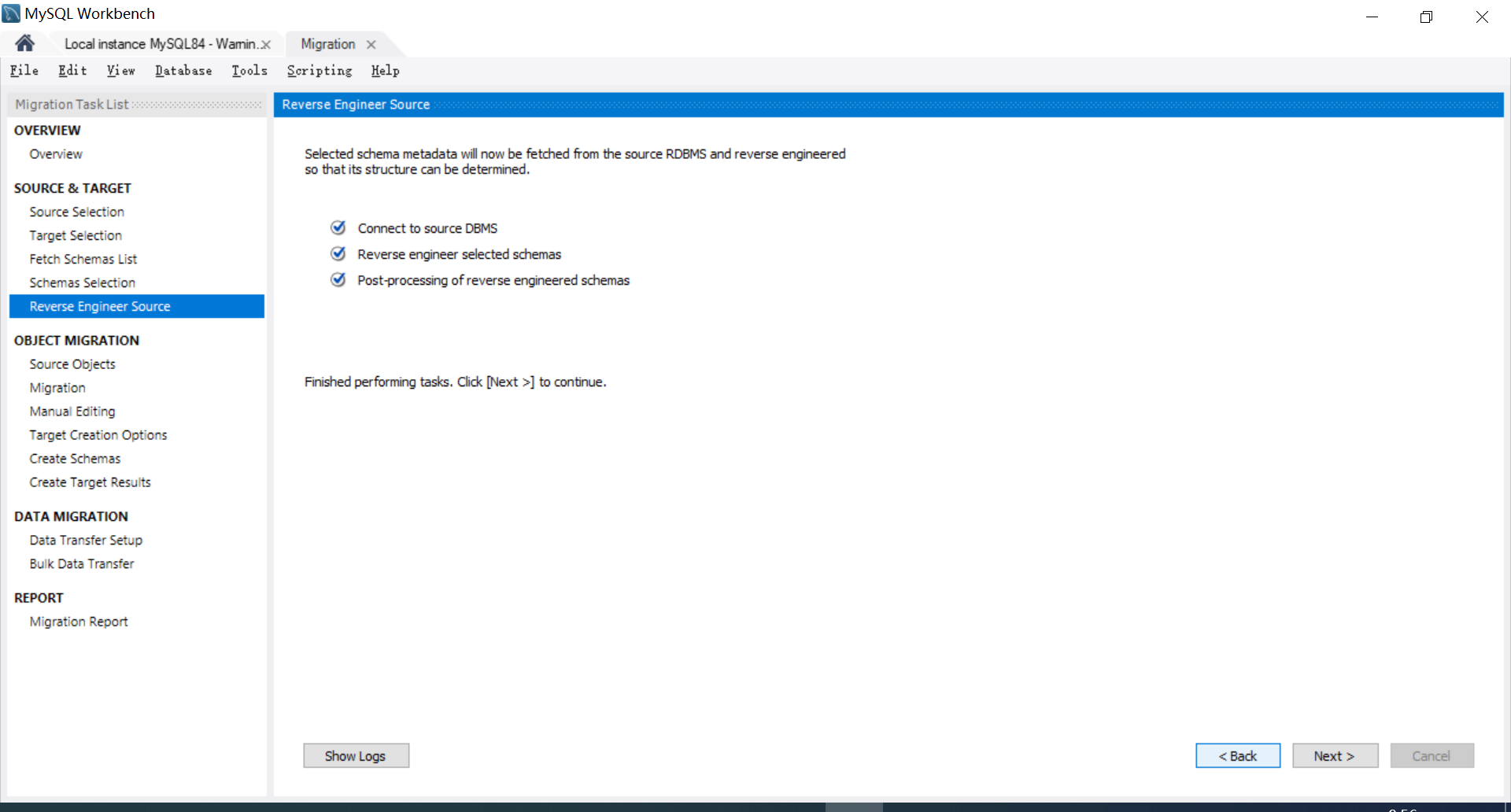The height and width of the screenshot is (812, 1511).
Task: Open the File menu
Action: tap(24, 71)
